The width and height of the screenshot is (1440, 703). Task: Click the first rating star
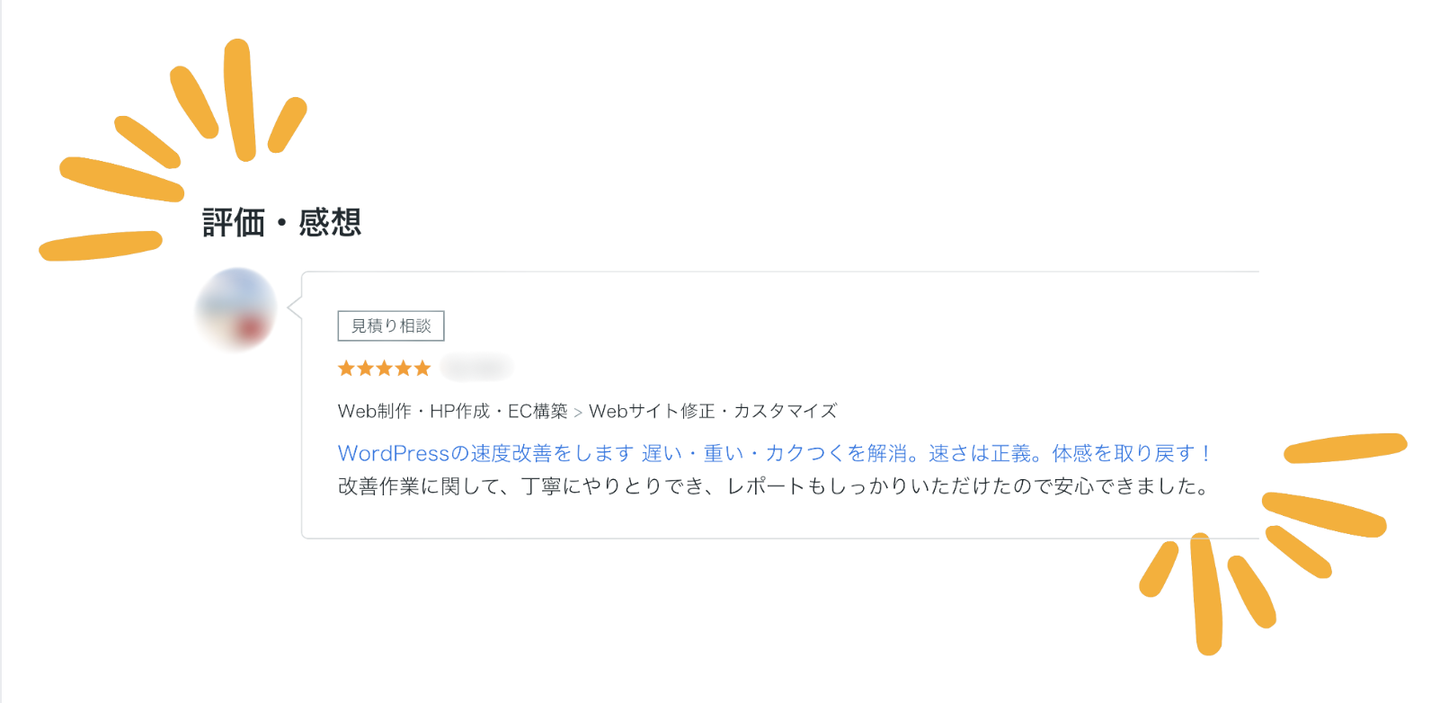(347, 369)
